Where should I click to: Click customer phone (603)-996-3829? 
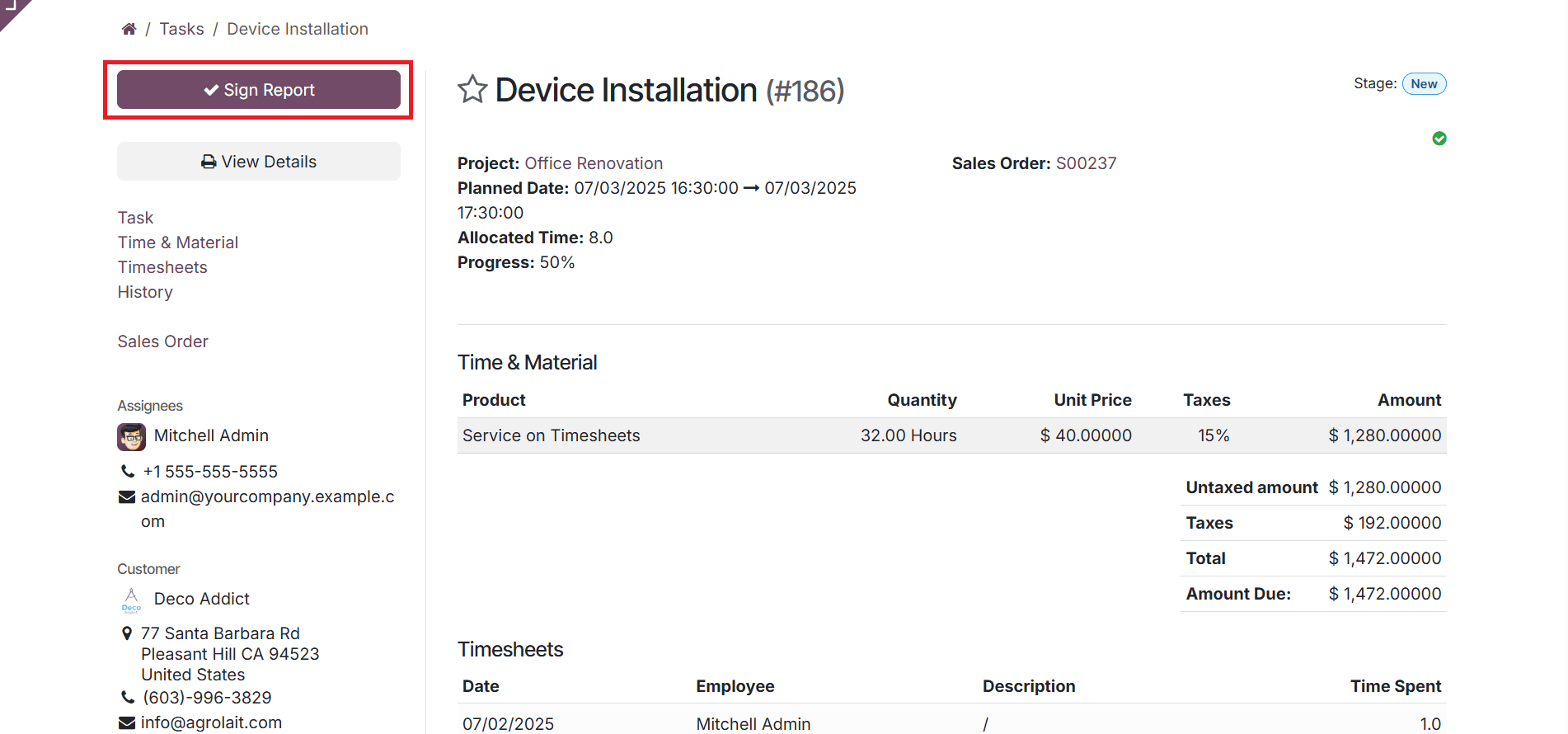207,698
